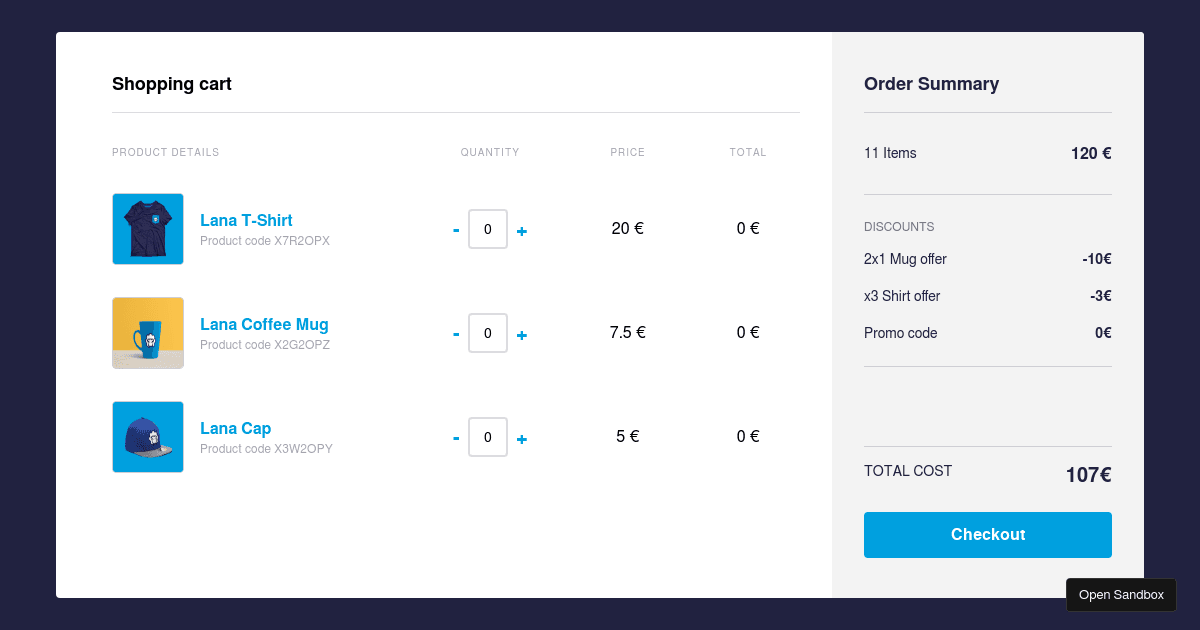Screen dimensions: 1200x630
Task: Open the Lana Coffee Mug product thumbnail
Action: [148, 333]
